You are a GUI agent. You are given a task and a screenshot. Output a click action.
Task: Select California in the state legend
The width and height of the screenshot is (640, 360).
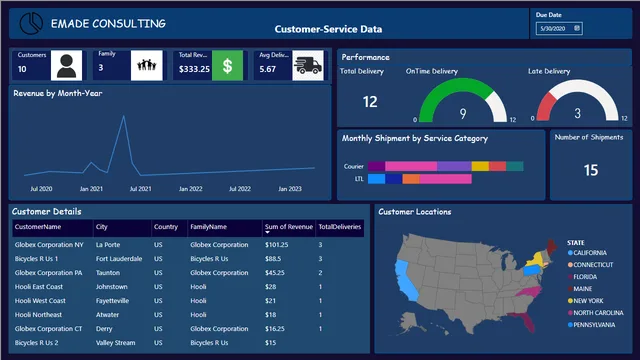[x=587, y=253]
